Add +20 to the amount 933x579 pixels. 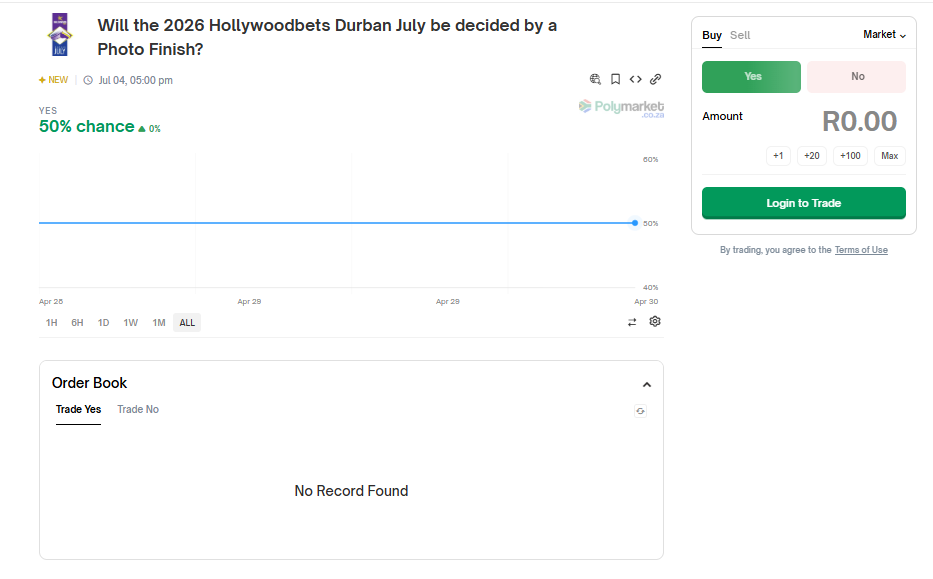812,156
